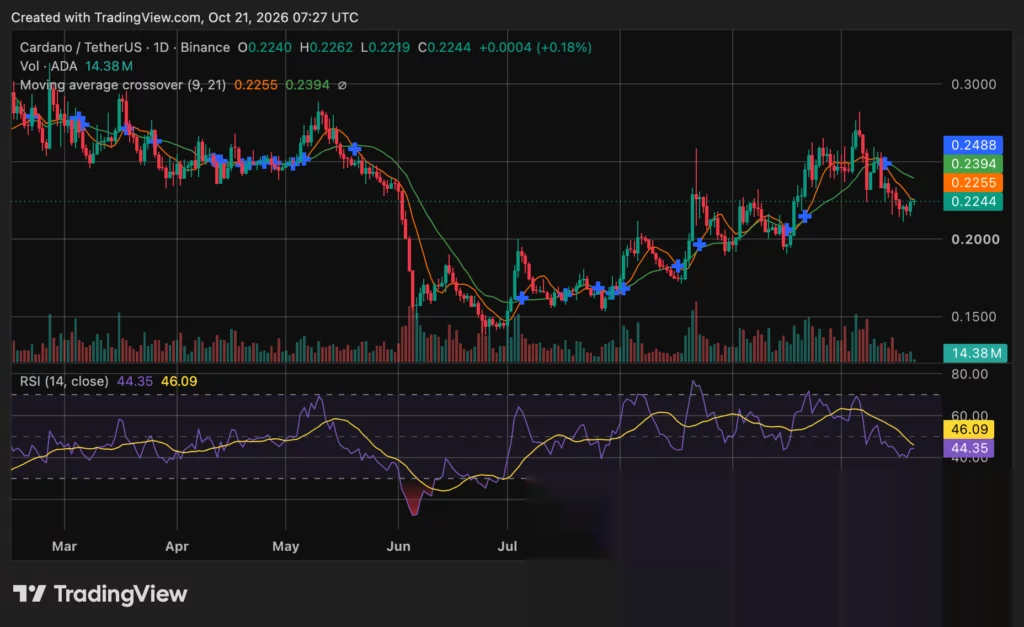The height and width of the screenshot is (627, 1024).
Task: Click the red RSI oversold shaded dip
Action: tap(414, 500)
